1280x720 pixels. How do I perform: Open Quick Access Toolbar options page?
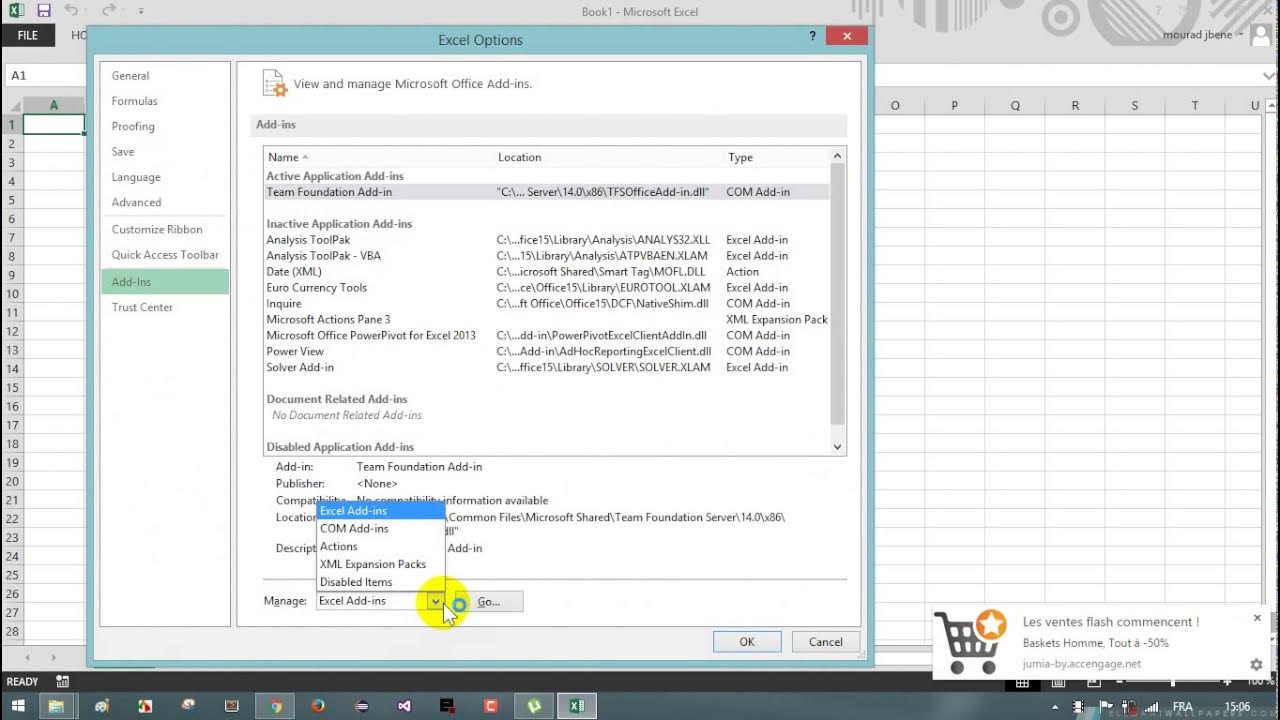point(164,255)
